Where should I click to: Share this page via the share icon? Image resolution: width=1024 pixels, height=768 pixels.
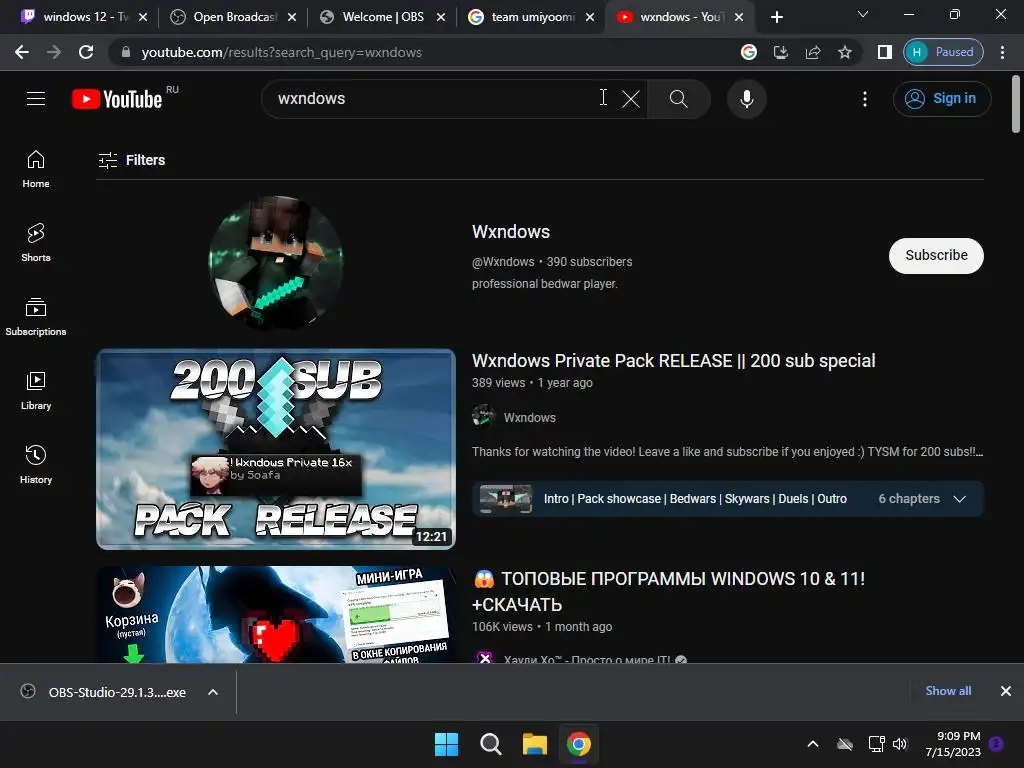(x=813, y=52)
